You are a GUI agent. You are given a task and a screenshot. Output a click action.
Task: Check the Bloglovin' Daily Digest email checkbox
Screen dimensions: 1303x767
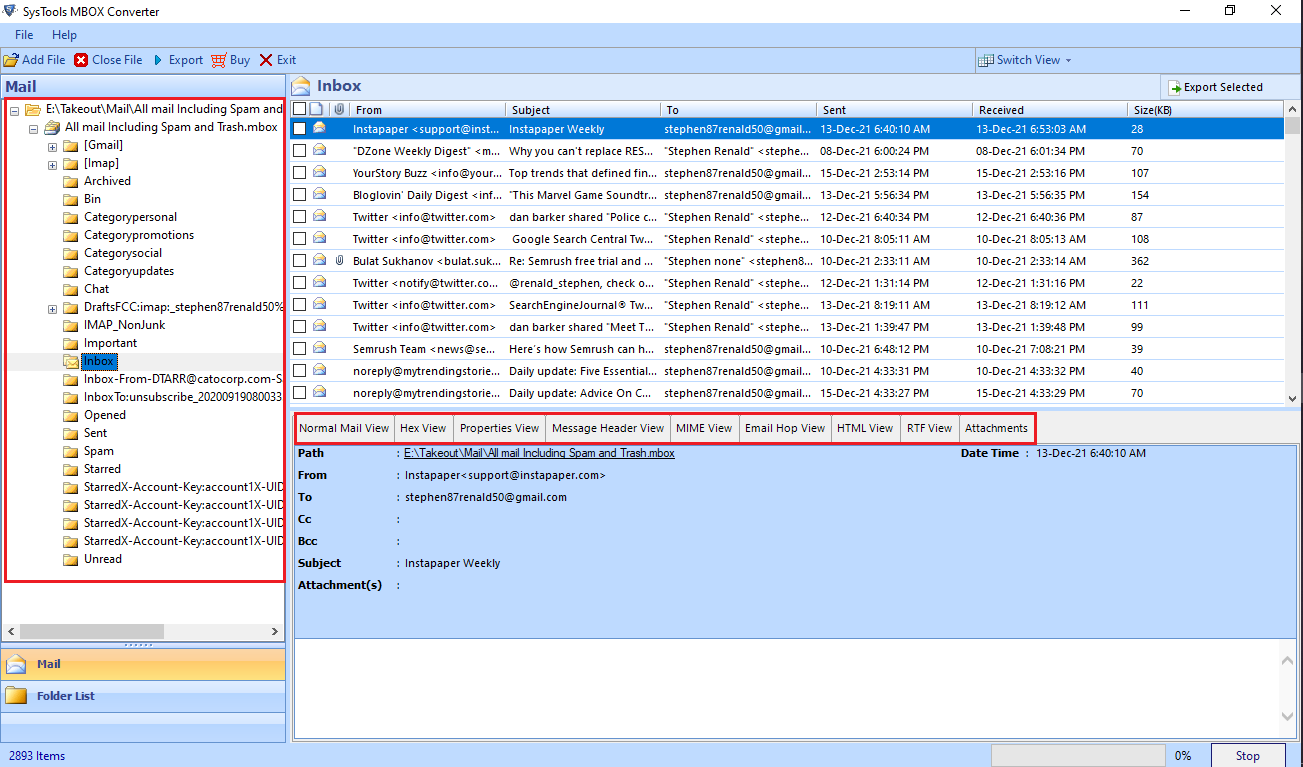[x=299, y=194]
